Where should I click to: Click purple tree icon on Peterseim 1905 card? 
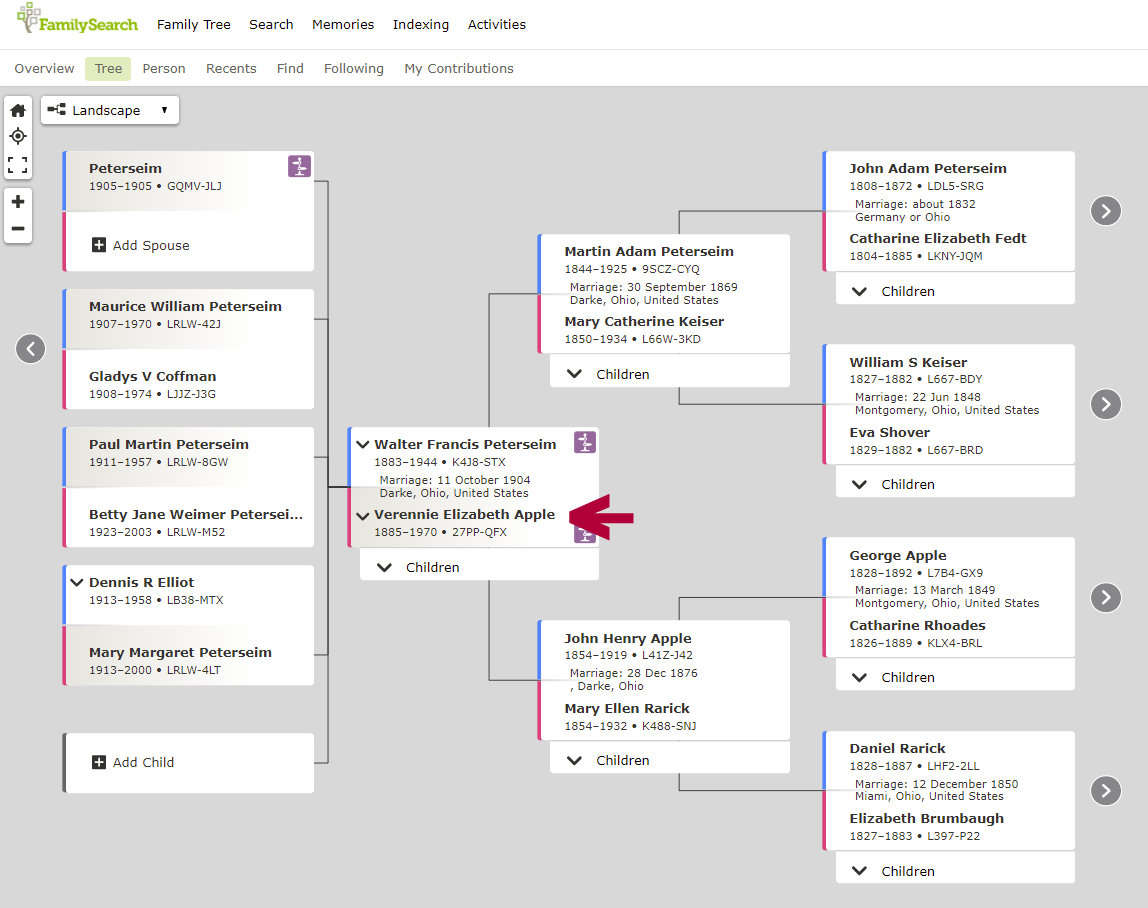coord(299,166)
